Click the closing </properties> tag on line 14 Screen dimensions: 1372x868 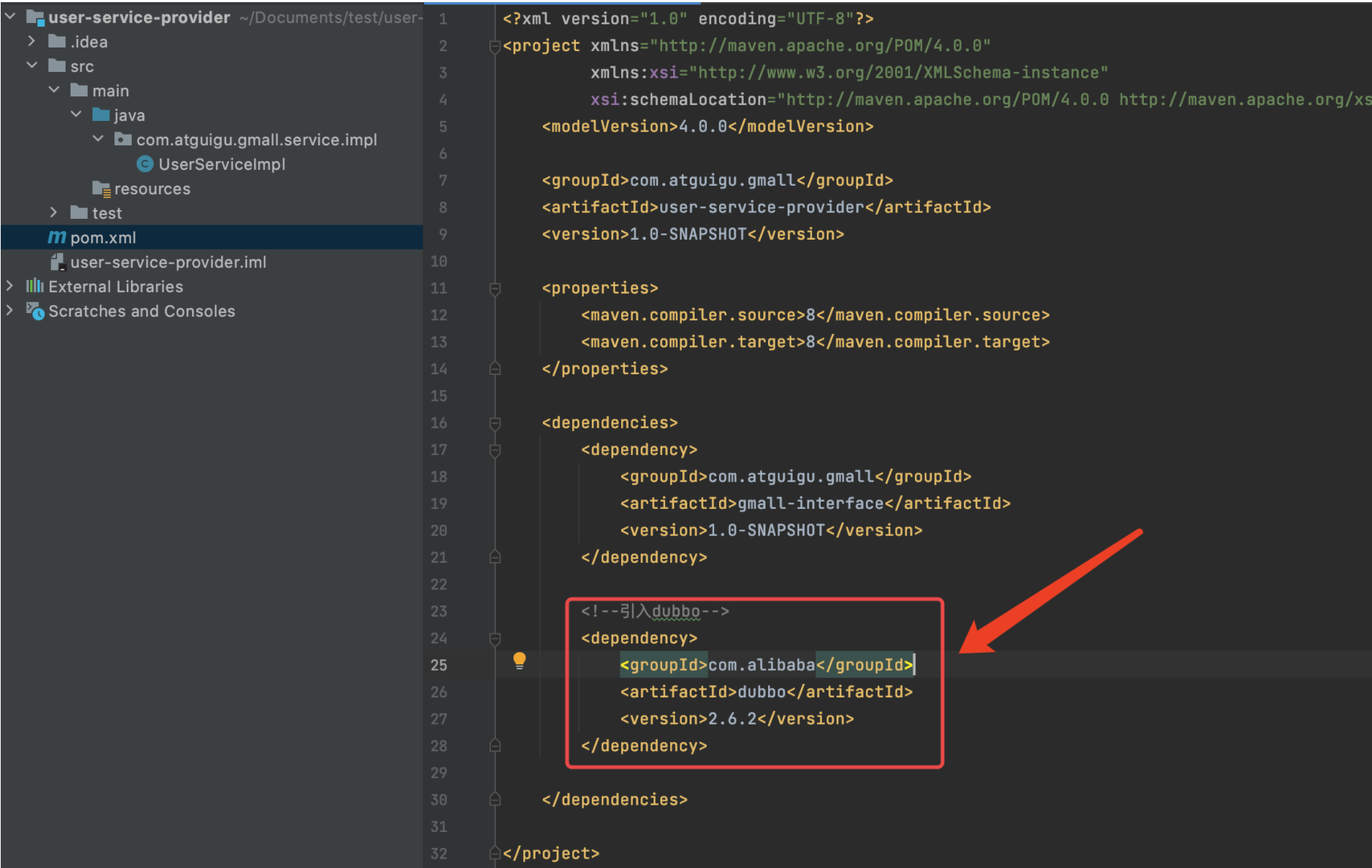pyautogui.click(x=605, y=369)
